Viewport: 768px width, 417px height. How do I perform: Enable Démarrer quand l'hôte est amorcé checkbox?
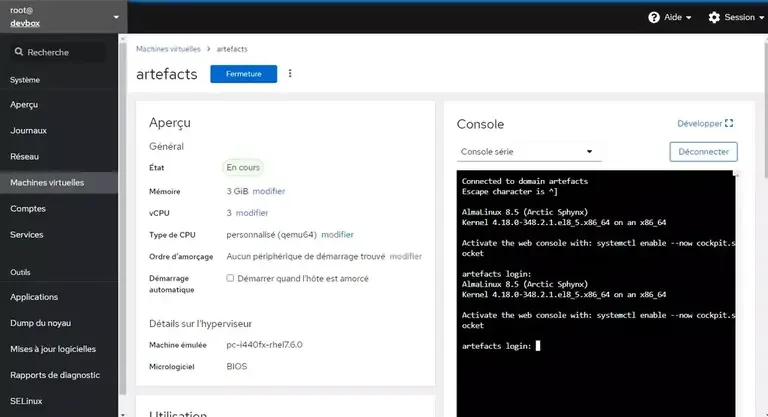point(230,278)
